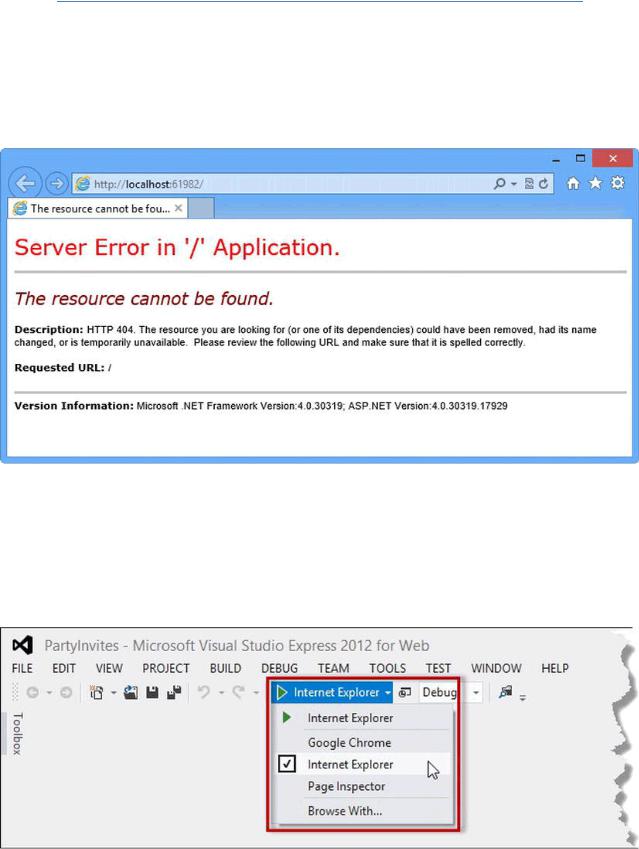Open Navigate Backward history dropdown arrow
The image size is (639, 849).
coord(49,693)
